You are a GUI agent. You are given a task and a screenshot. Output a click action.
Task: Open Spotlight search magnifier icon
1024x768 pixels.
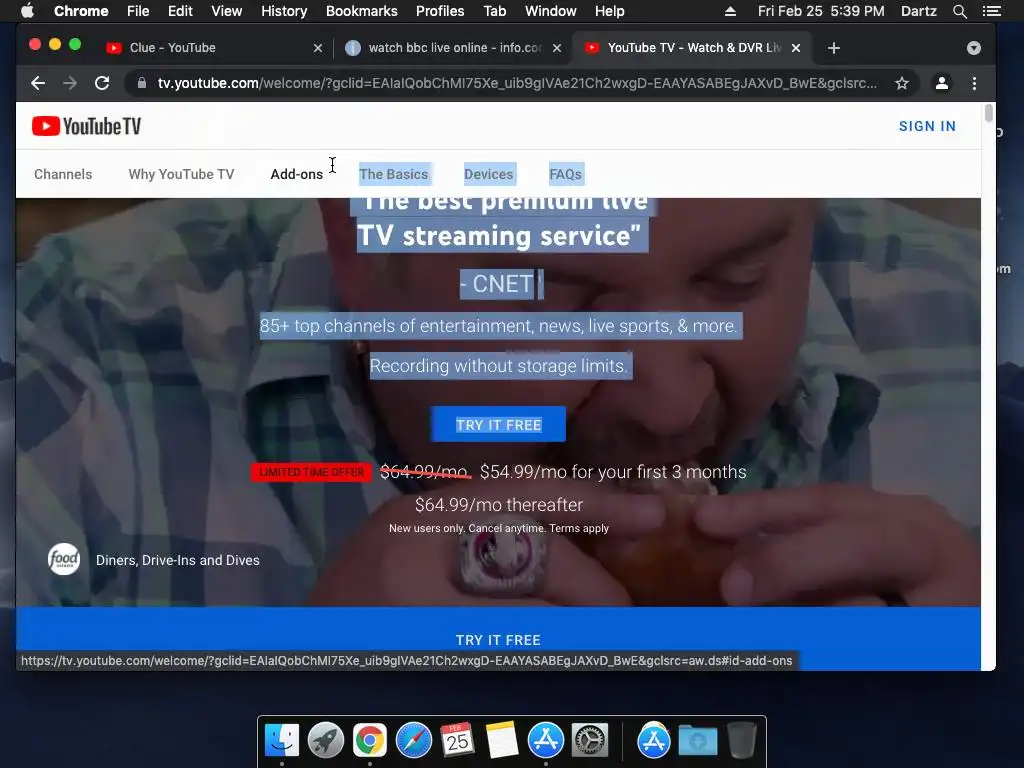point(959,11)
